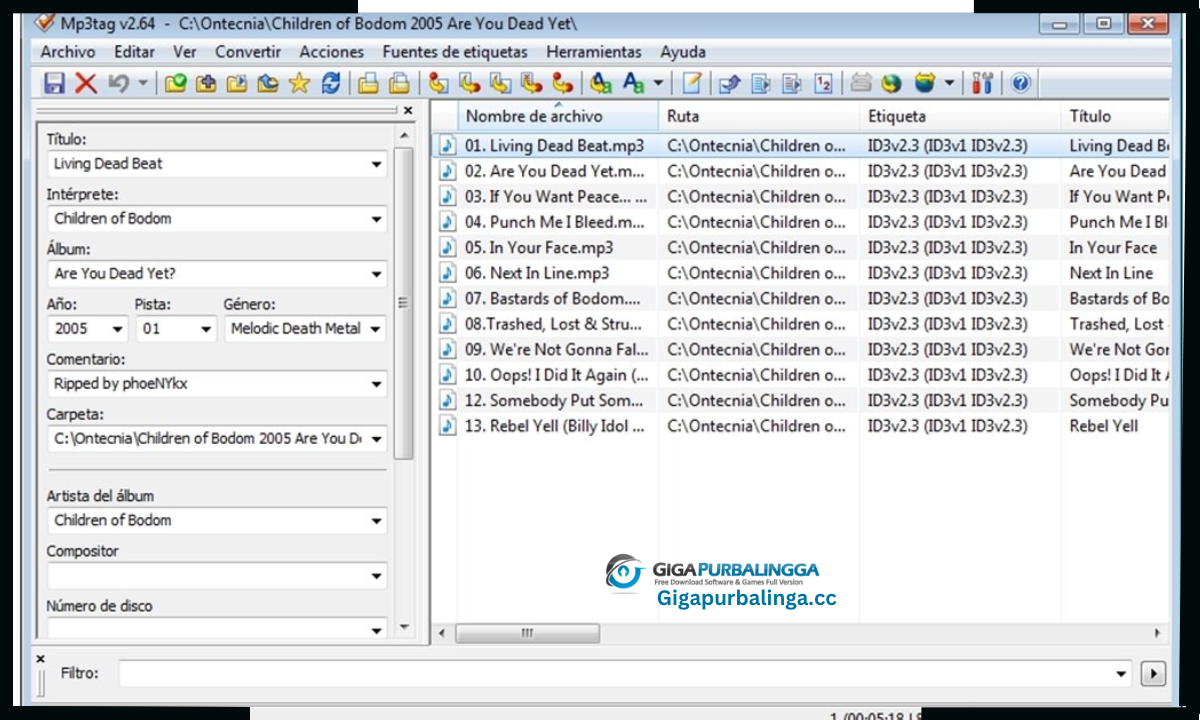Sort by Nombre de archivo column header

(558, 116)
